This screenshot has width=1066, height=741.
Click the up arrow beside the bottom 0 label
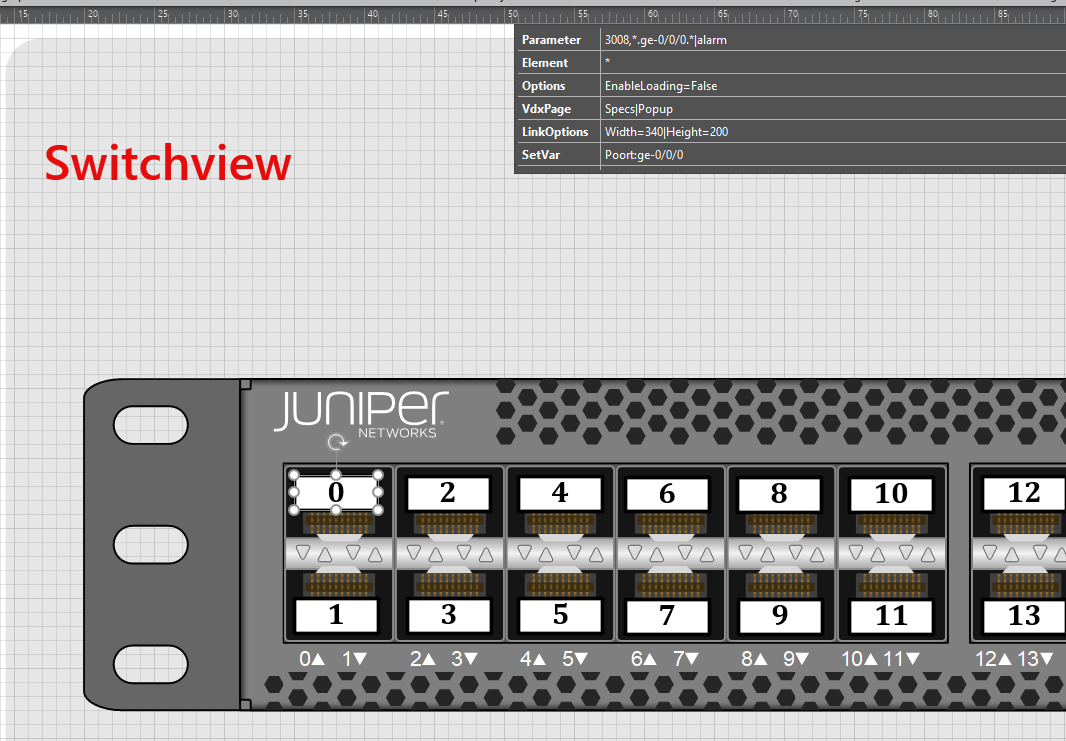point(318,659)
